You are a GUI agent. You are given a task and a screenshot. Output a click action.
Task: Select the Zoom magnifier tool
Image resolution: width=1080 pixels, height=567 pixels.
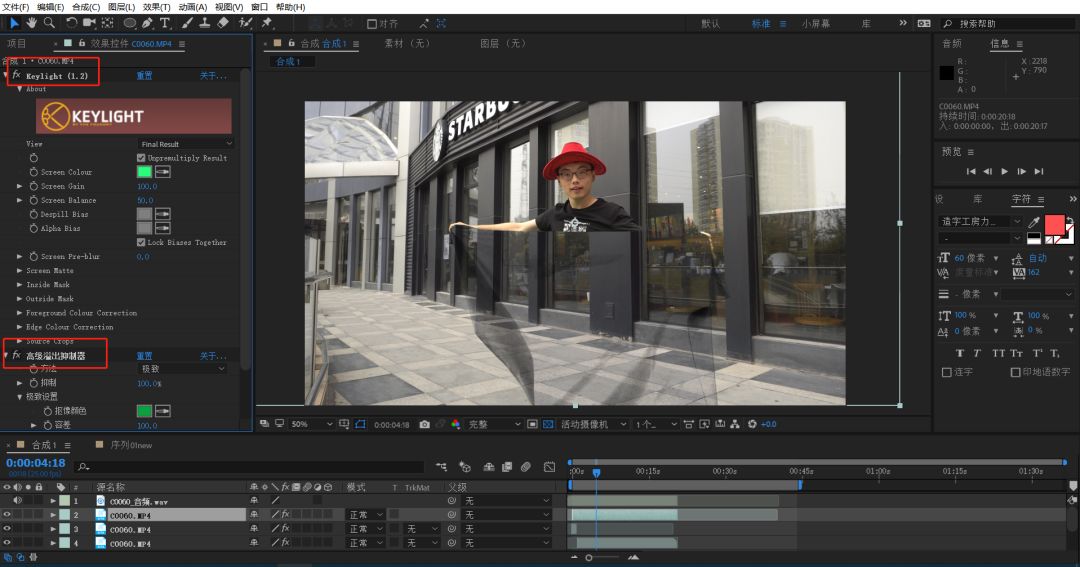pyautogui.click(x=49, y=23)
